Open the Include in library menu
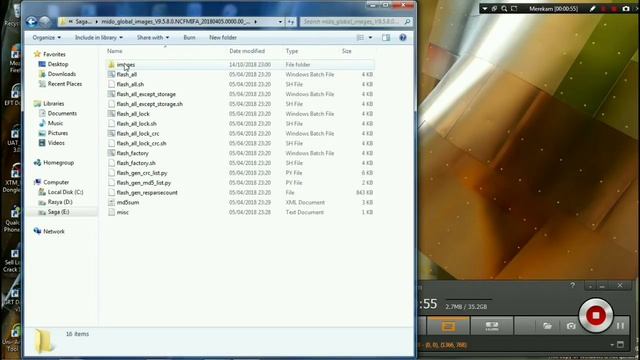This screenshot has width=640, height=360. [98, 38]
